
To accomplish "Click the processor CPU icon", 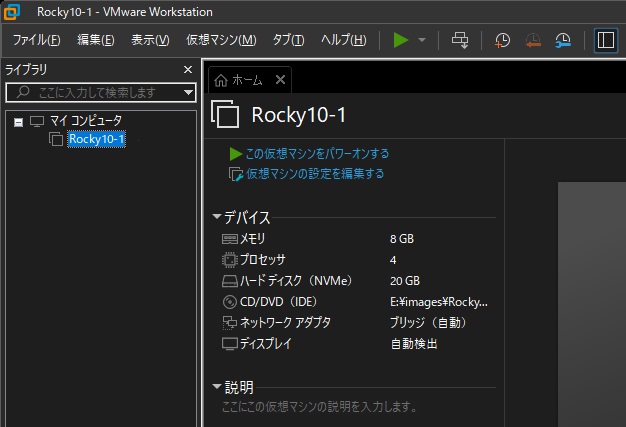I will click(x=230, y=260).
